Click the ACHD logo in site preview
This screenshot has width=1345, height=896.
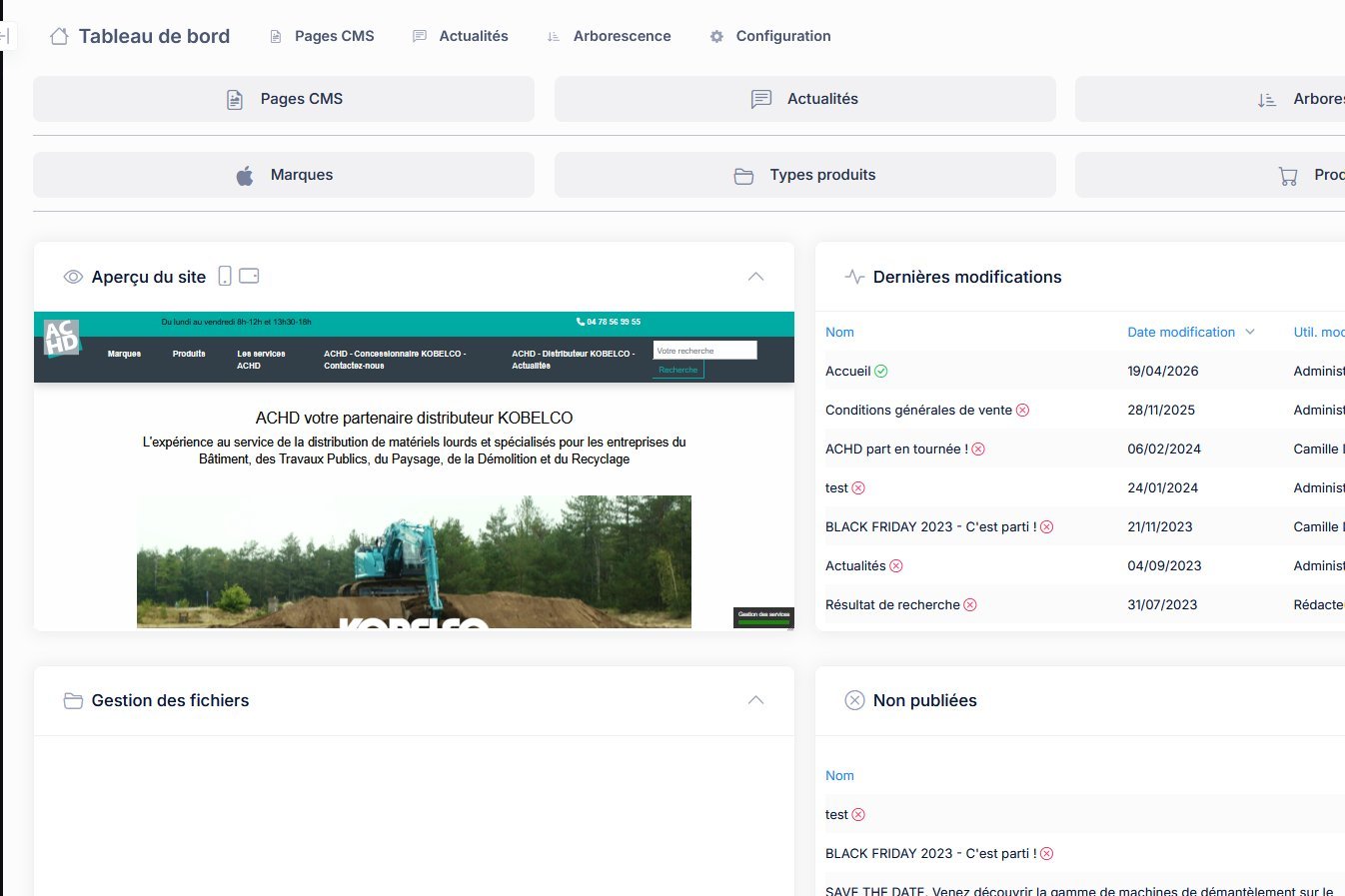click(61, 339)
